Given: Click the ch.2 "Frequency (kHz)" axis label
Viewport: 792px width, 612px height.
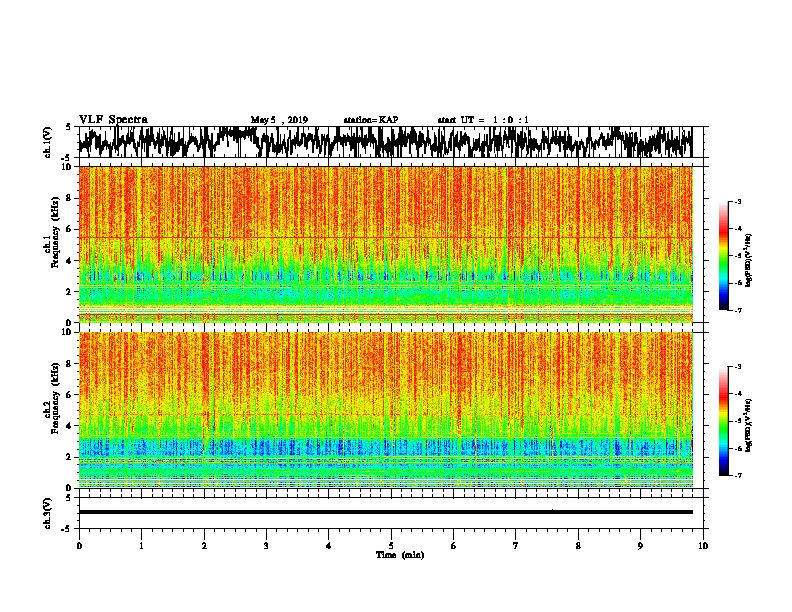Looking at the screenshot, I should (x=54, y=398).
